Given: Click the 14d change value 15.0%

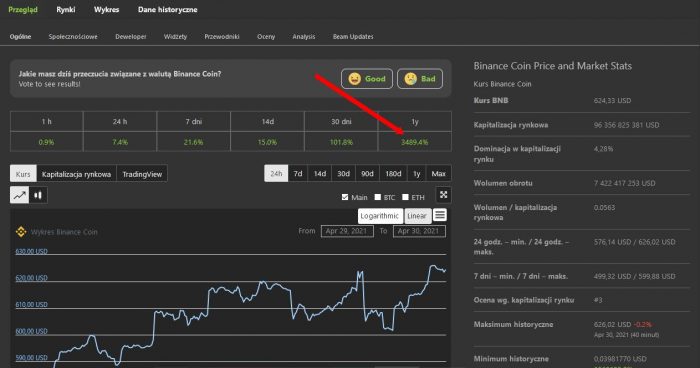Looking at the screenshot, I should coord(267,142).
